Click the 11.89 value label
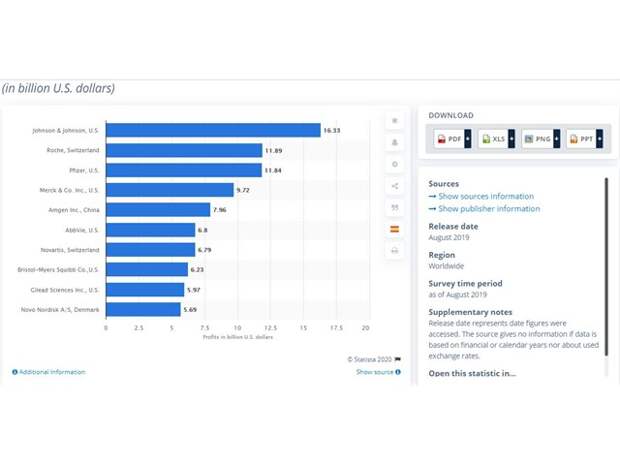Image resolution: width=620 pixels, height=465 pixels. [274, 151]
